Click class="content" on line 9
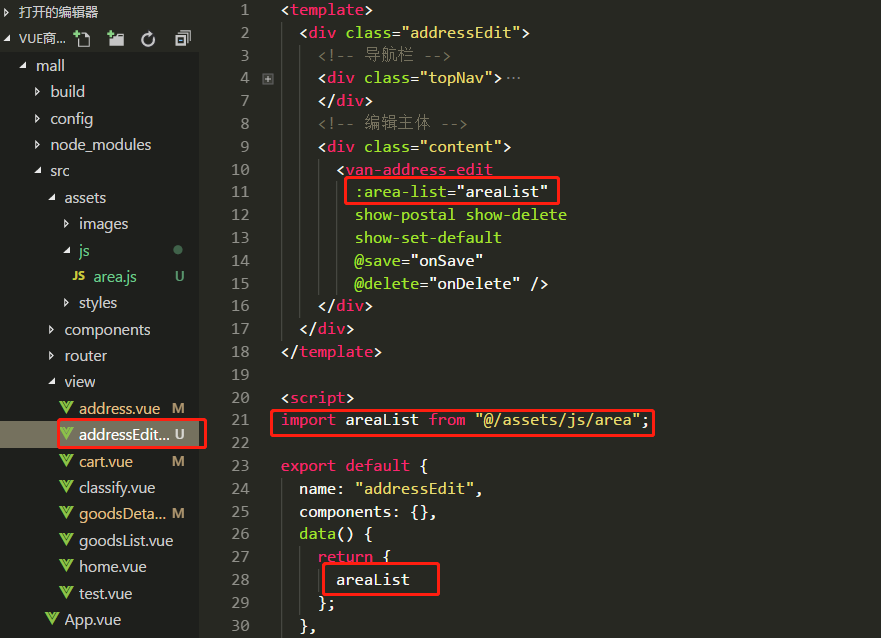The width and height of the screenshot is (881, 638). tap(433, 147)
